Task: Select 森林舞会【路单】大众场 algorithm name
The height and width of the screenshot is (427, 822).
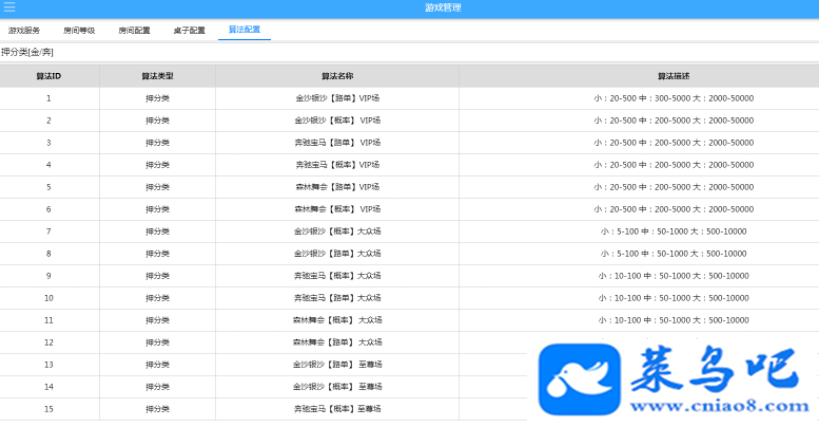Action: pyautogui.click(x=337, y=342)
